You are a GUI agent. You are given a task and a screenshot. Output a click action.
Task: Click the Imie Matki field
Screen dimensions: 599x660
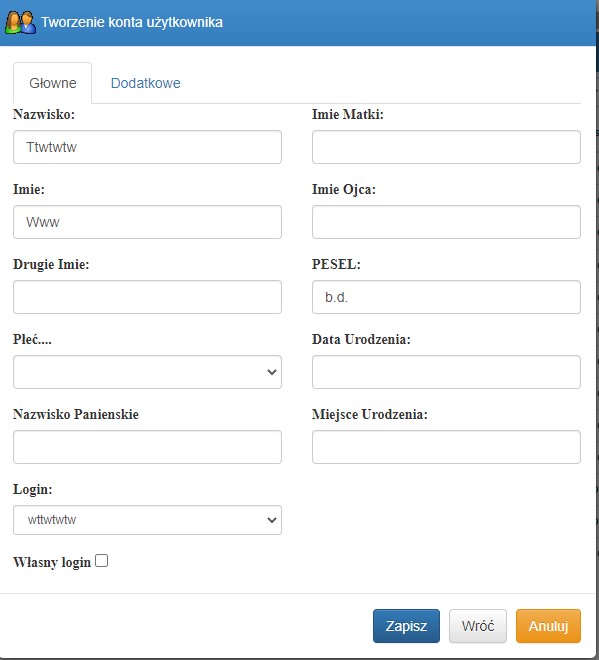pos(446,147)
